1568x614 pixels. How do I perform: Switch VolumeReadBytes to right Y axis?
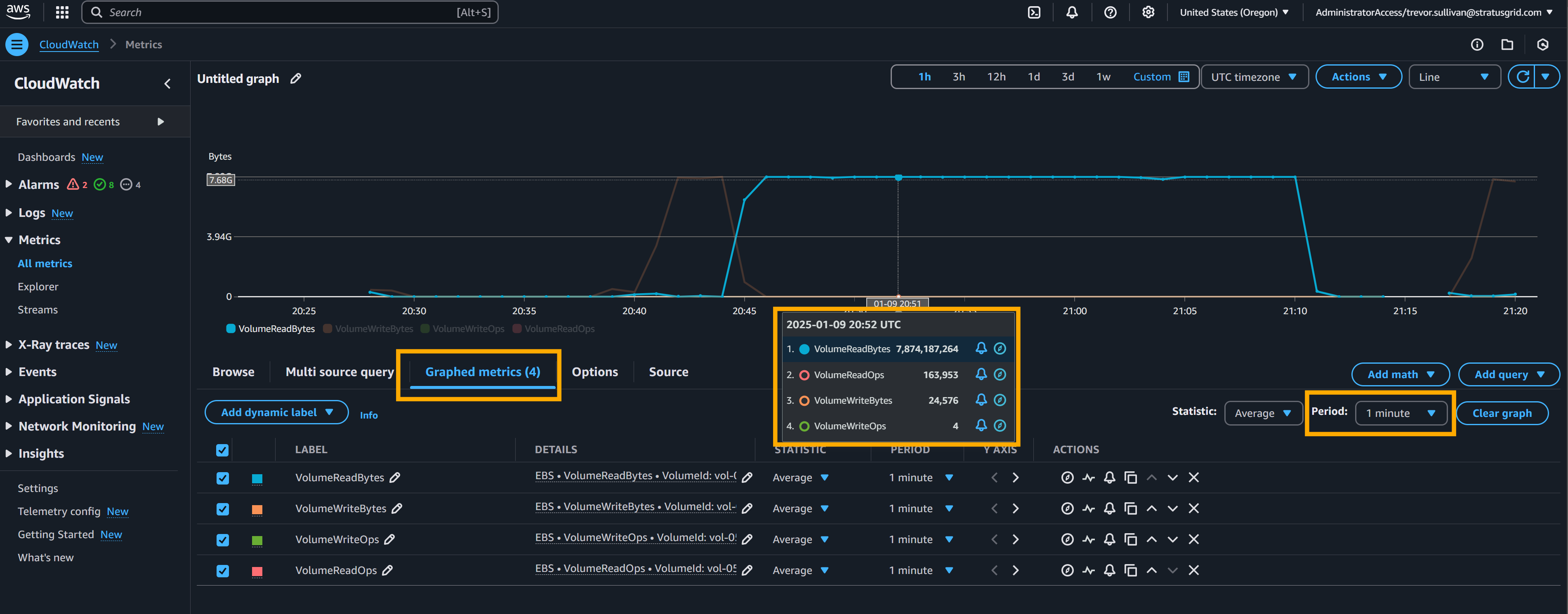(1015, 478)
